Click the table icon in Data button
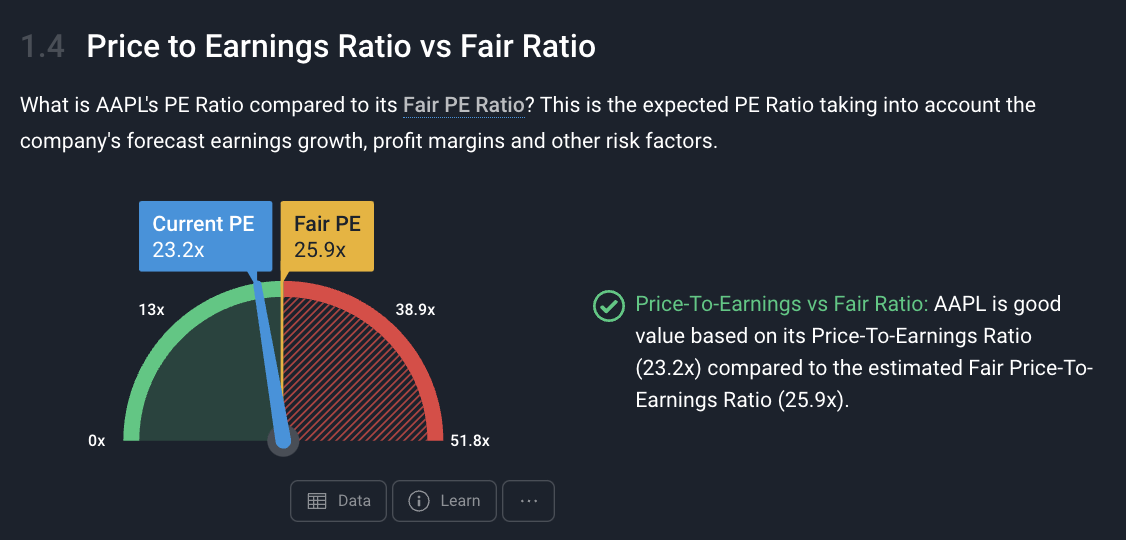This screenshot has width=1126, height=540. click(x=317, y=501)
